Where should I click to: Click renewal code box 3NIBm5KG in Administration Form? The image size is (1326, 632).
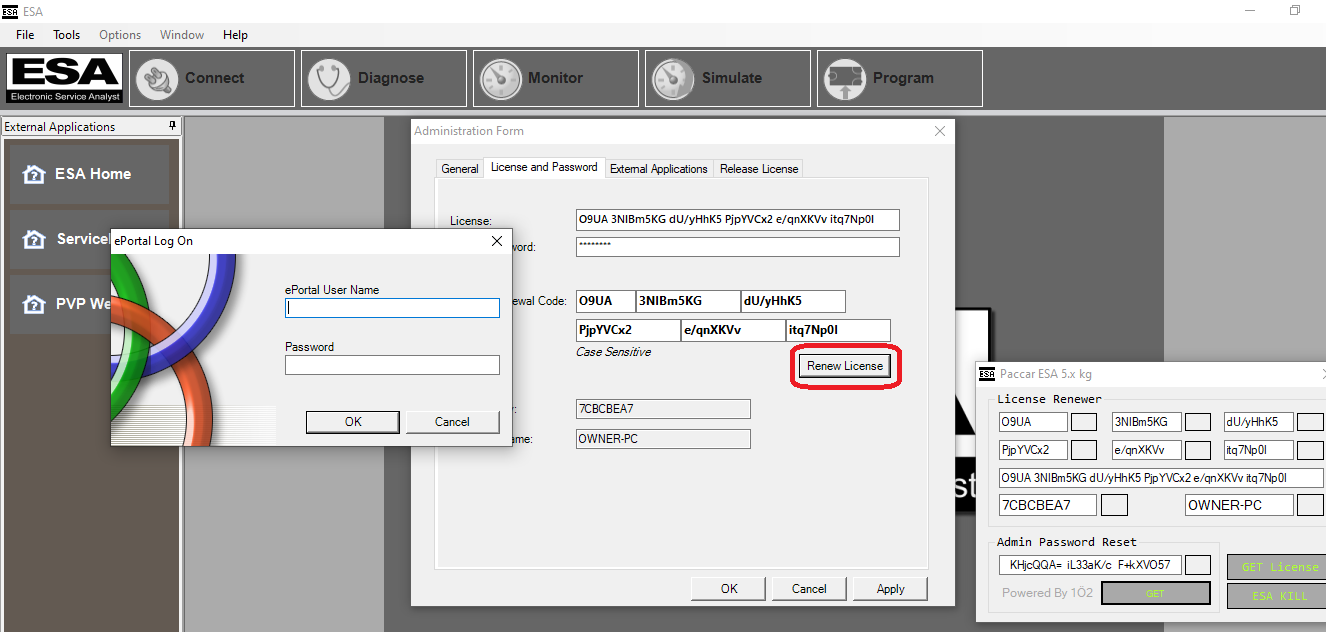coord(688,301)
